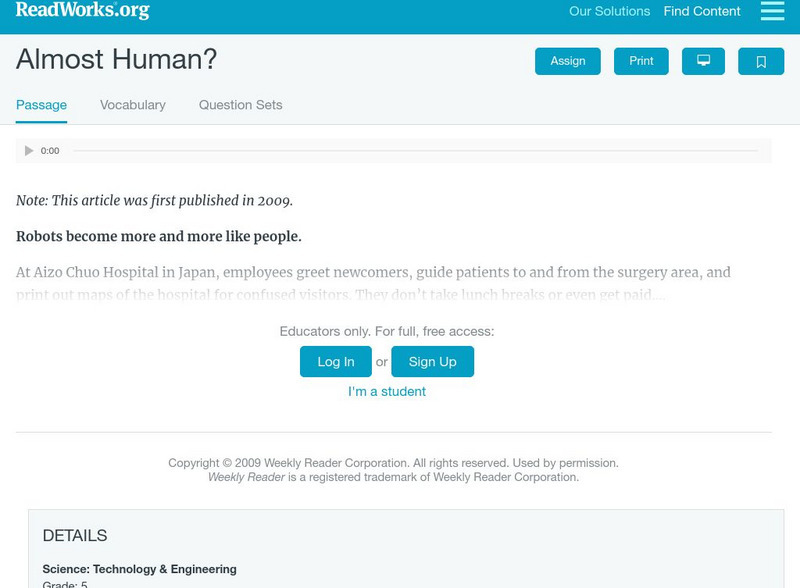This screenshot has height=588, width=800.
Task: Play the audio with the play icon
Action: 29,151
